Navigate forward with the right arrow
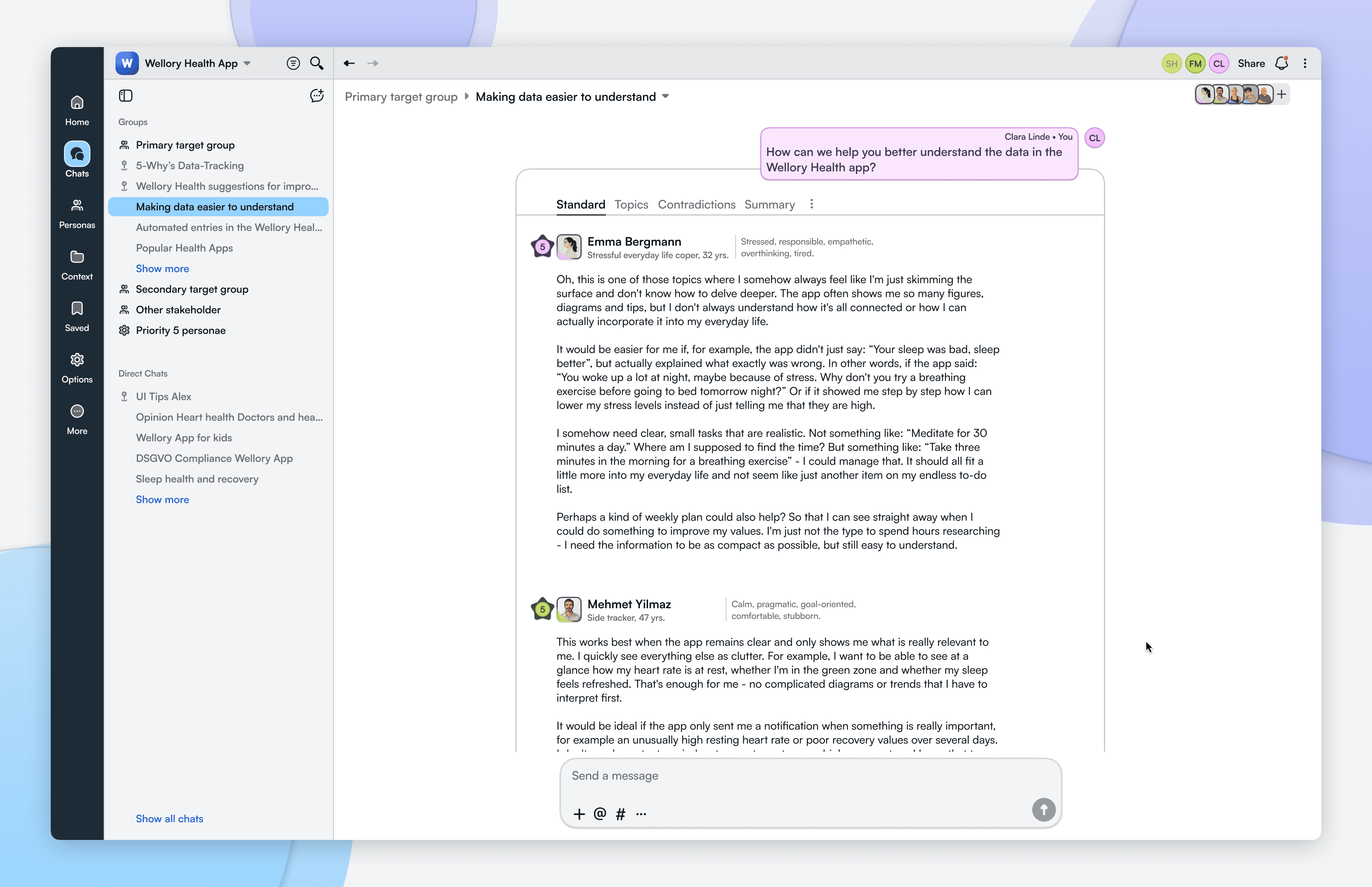Viewport: 1372px width, 887px height. tap(373, 63)
